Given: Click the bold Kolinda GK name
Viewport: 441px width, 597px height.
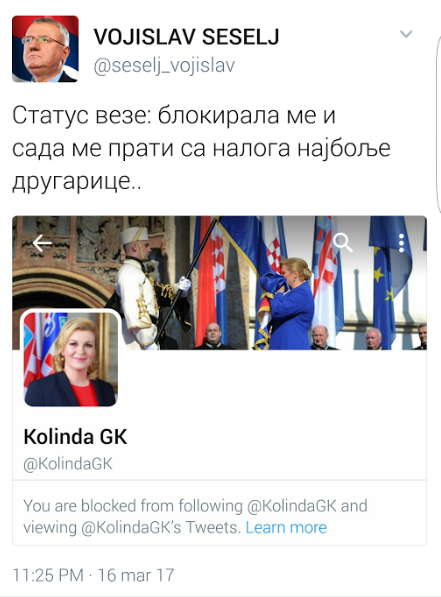Looking at the screenshot, I should (x=75, y=437).
